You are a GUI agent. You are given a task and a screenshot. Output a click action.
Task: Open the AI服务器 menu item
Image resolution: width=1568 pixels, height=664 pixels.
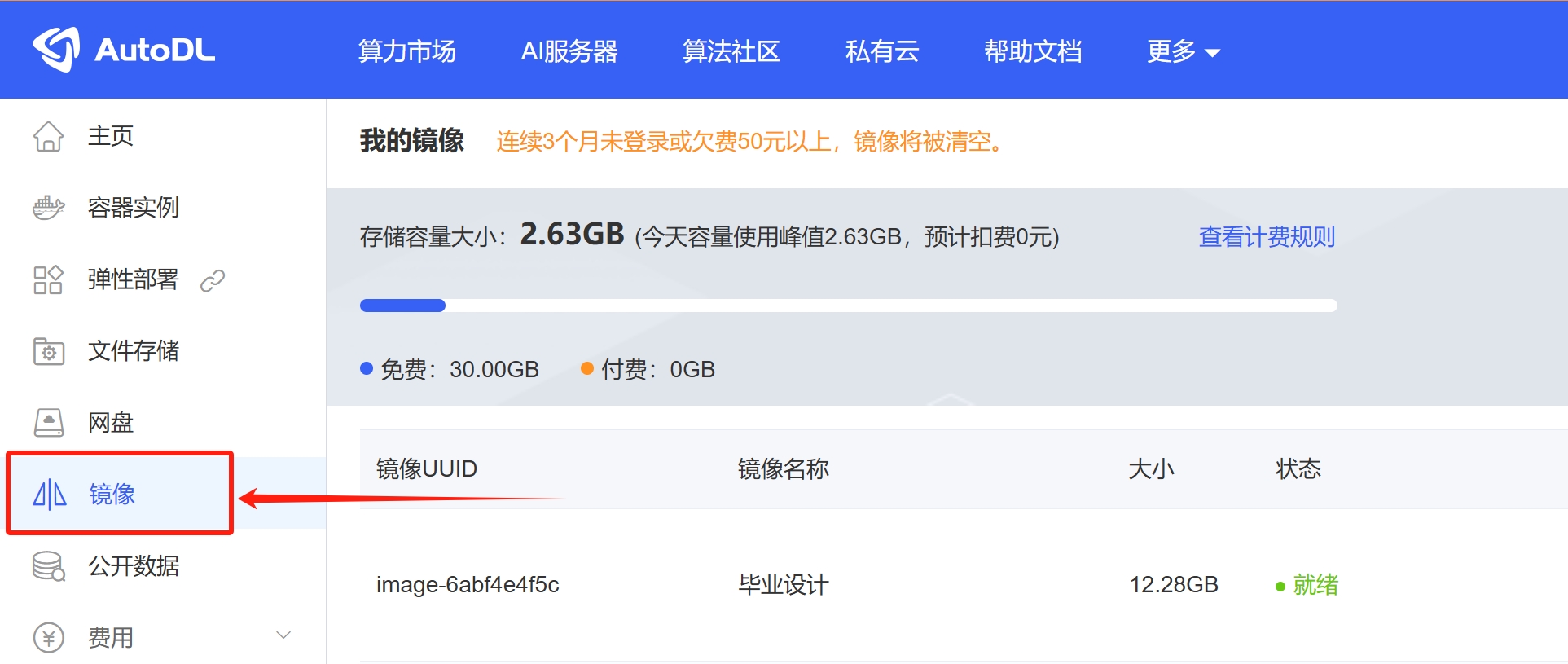click(x=569, y=51)
